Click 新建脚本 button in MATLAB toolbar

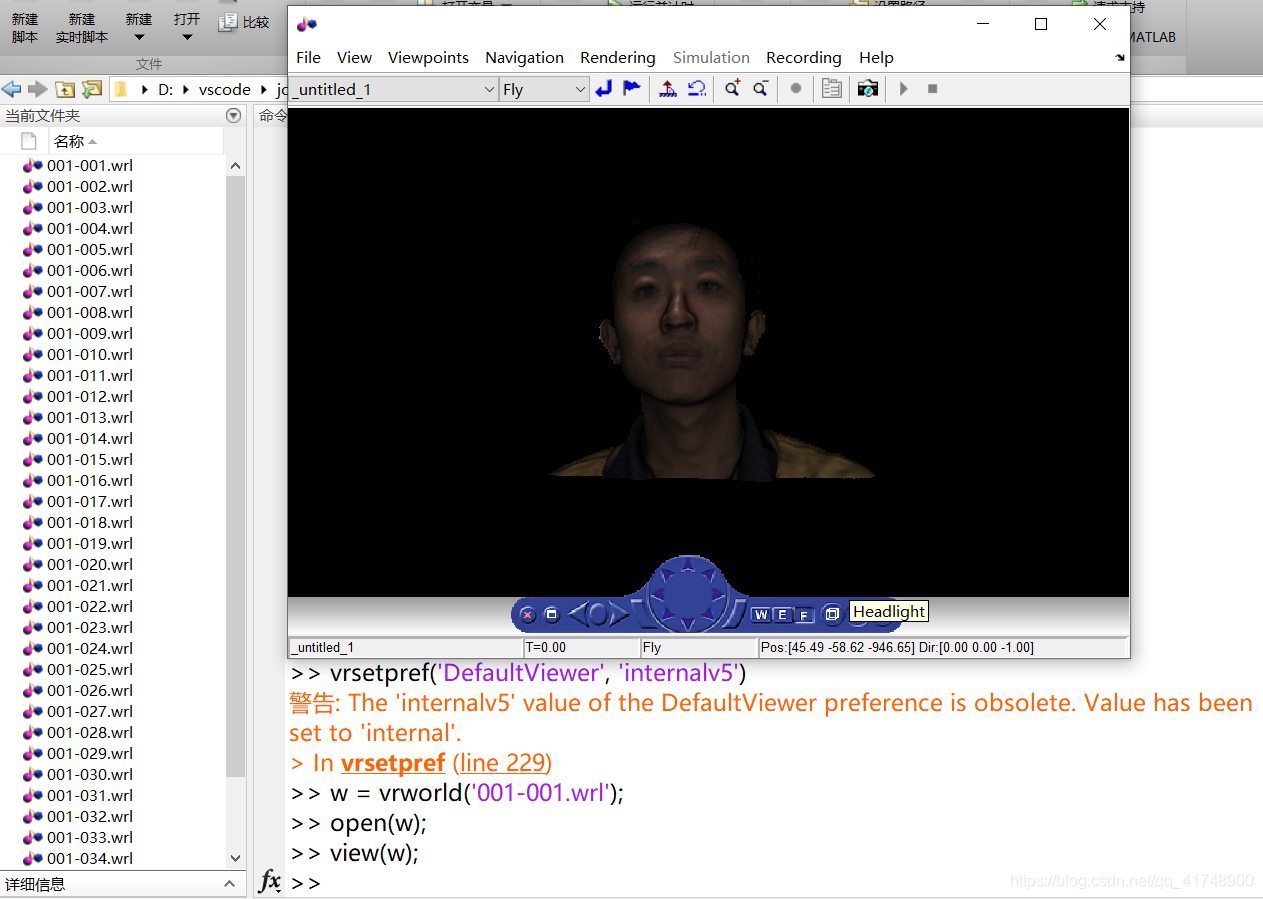pos(25,28)
